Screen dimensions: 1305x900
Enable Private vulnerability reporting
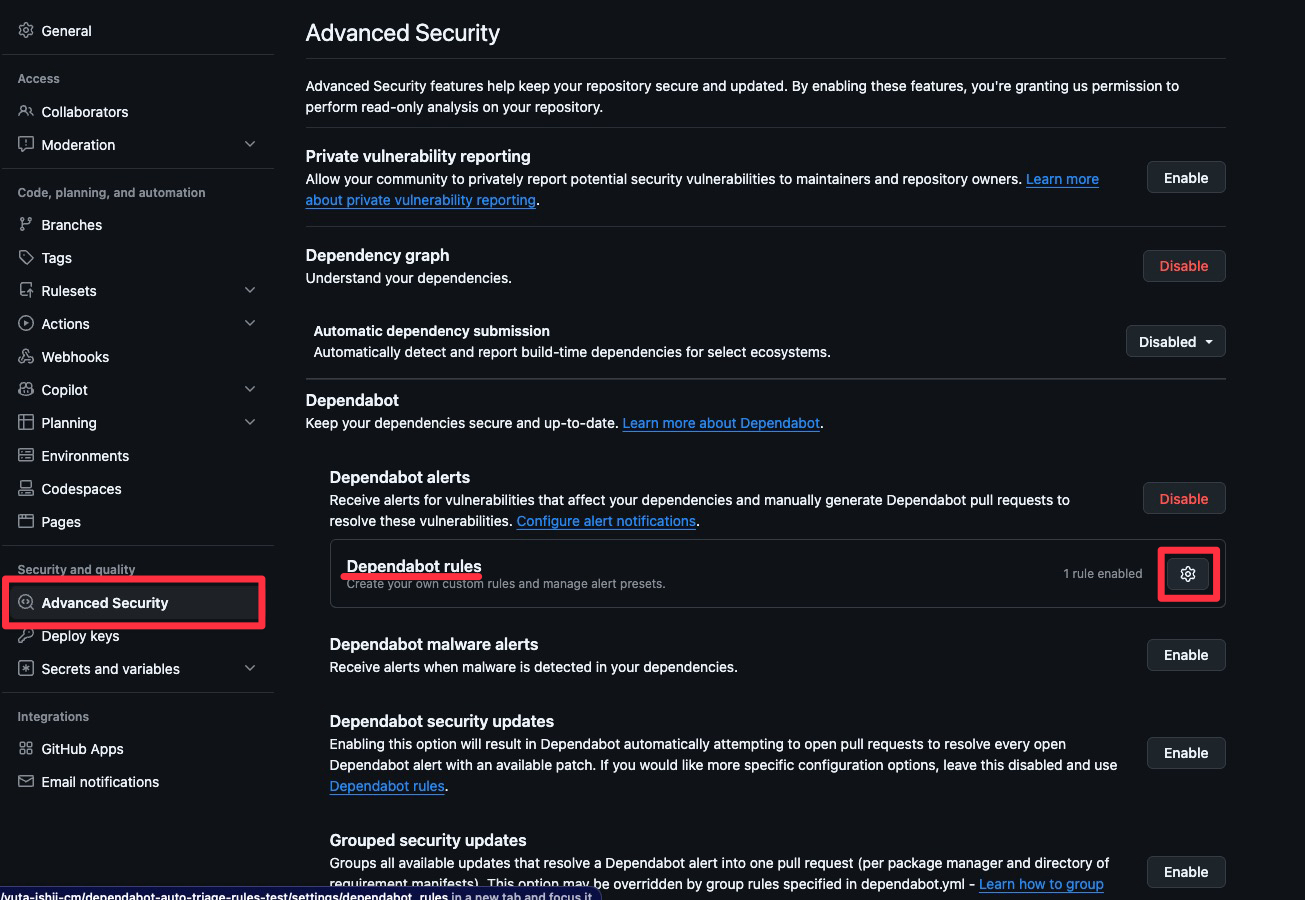pyautogui.click(x=1186, y=178)
